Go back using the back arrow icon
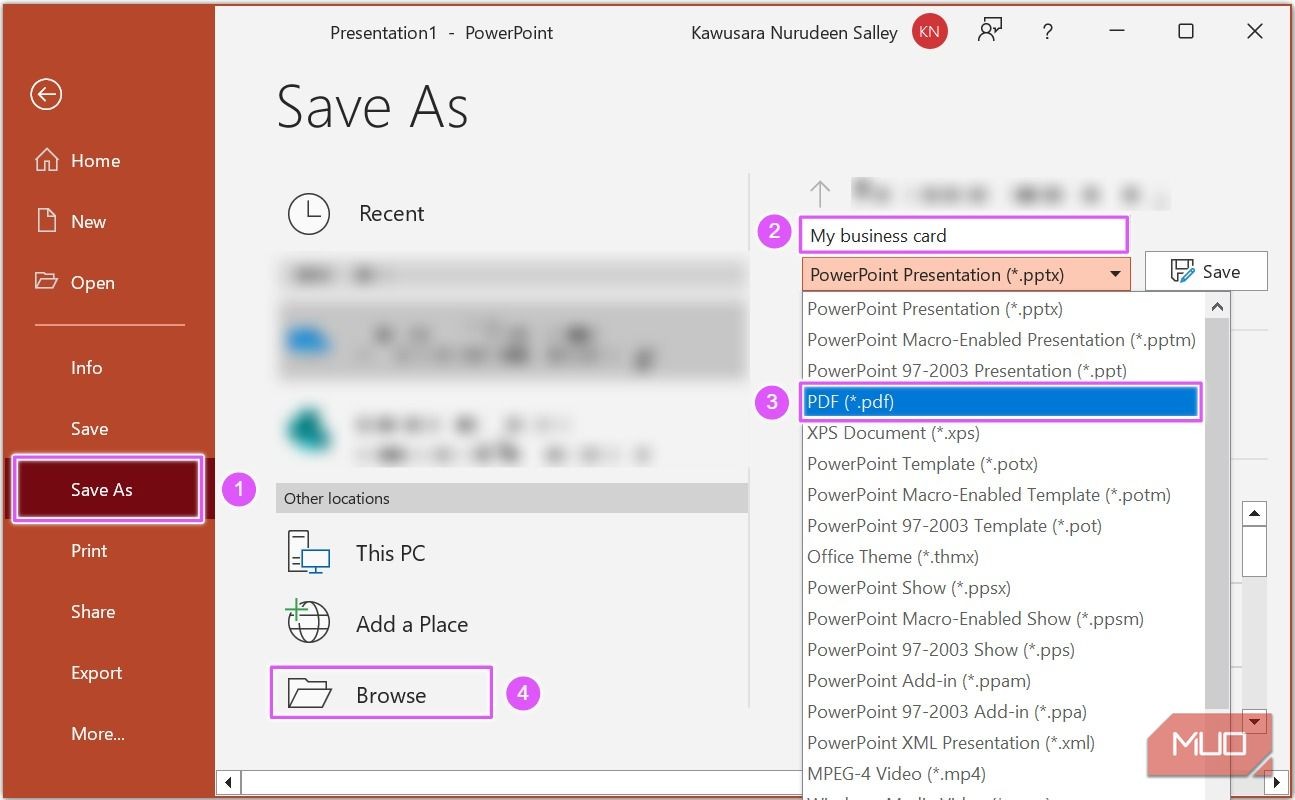This screenshot has width=1295, height=800. [x=46, y=94]
